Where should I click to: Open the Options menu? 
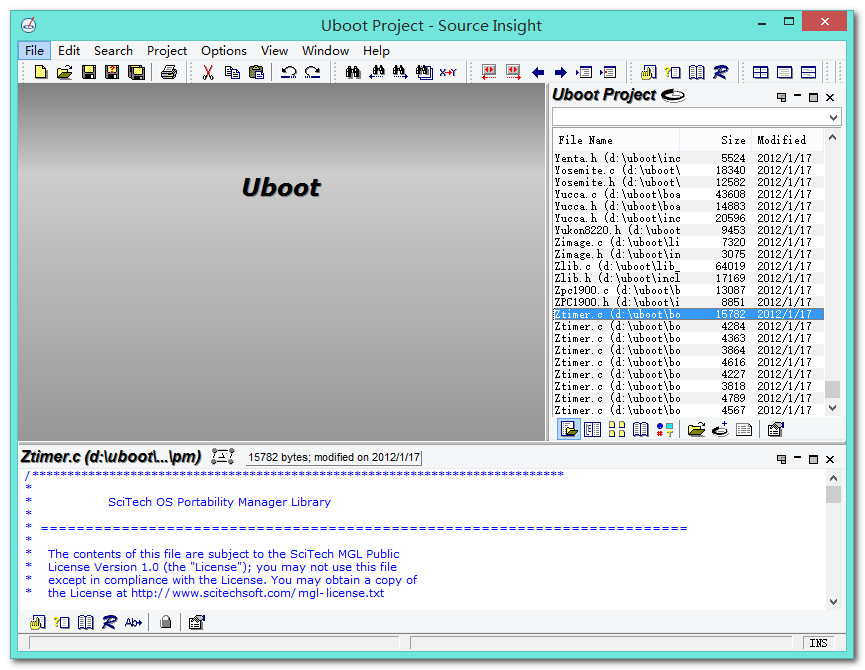tap(223, 51)
